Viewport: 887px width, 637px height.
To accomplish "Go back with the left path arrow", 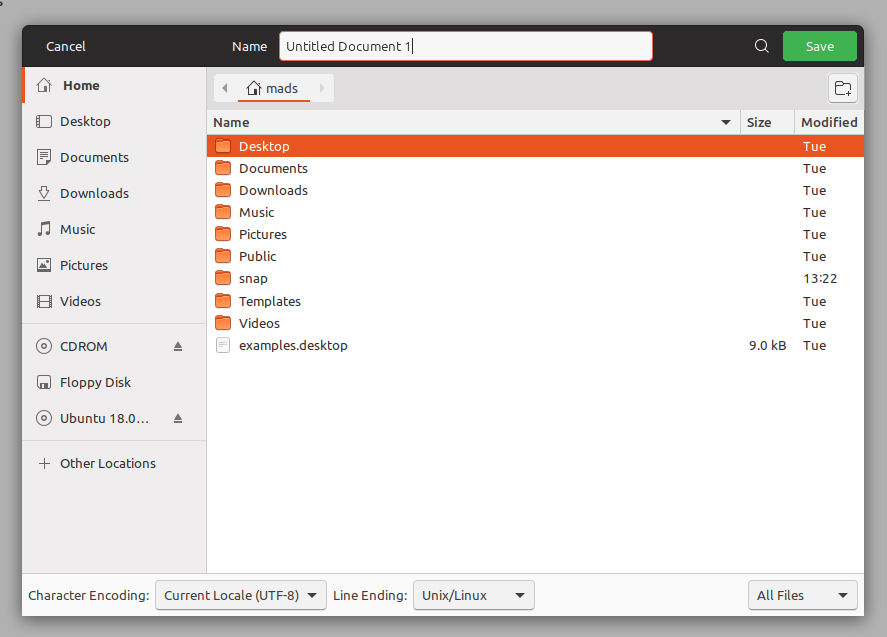I will [x=225, y=88].
